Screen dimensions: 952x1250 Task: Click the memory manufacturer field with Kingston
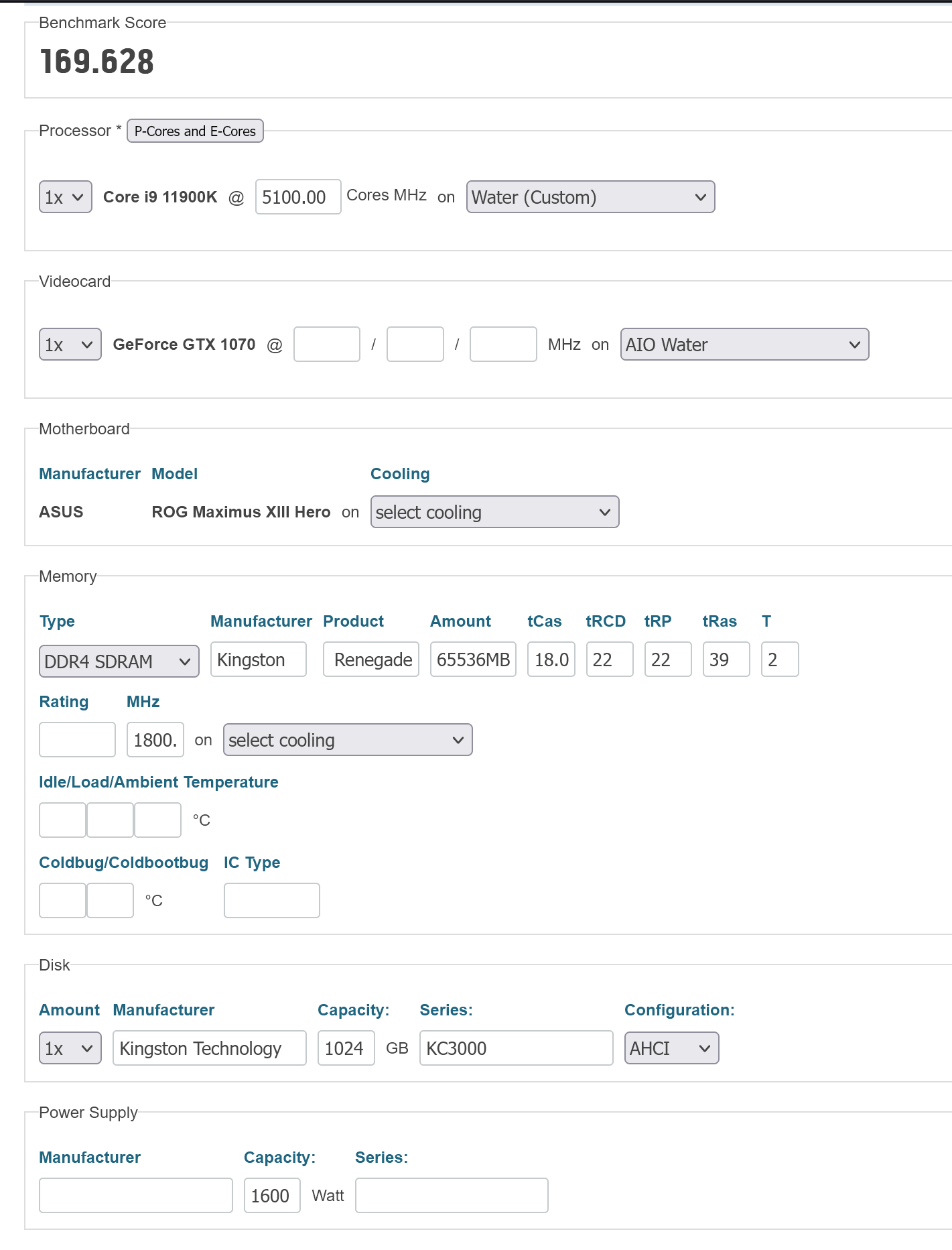(258, 660)
